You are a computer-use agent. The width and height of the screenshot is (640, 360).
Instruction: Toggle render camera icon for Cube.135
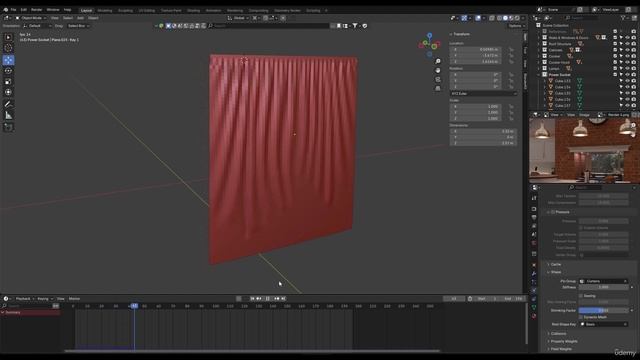(x=633, y=93)
